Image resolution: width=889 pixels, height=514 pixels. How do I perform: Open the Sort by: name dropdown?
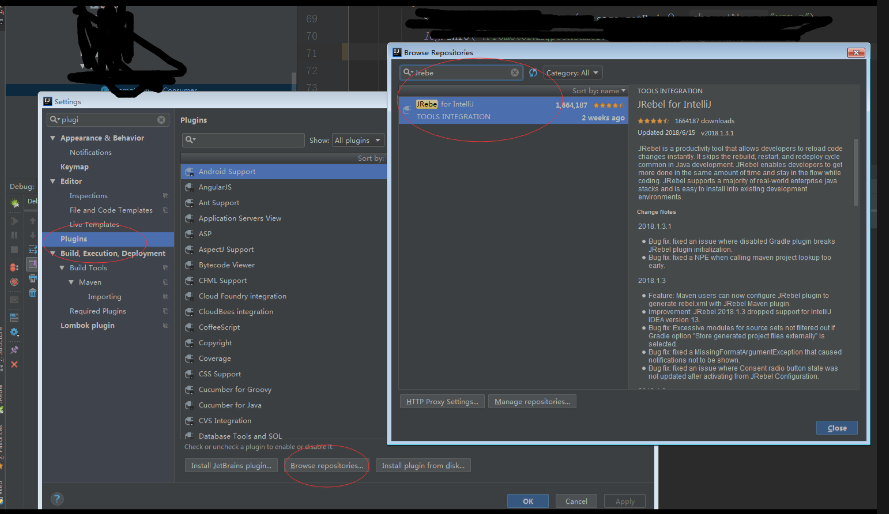pyautogui.click(x=598, y=90)
